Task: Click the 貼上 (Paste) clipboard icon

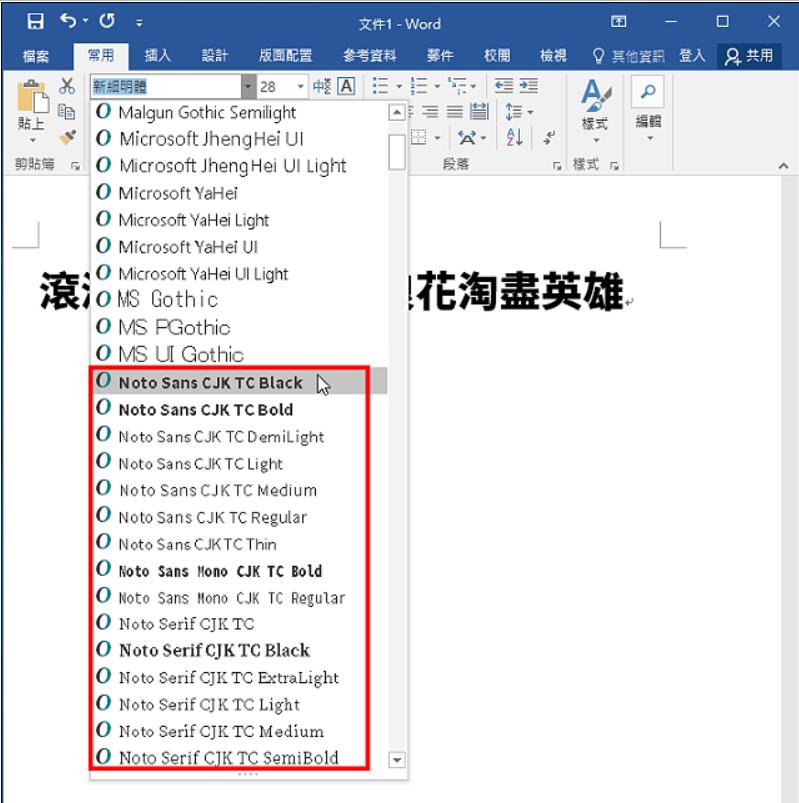Action: pyautogui.click(x=32, y=96)
